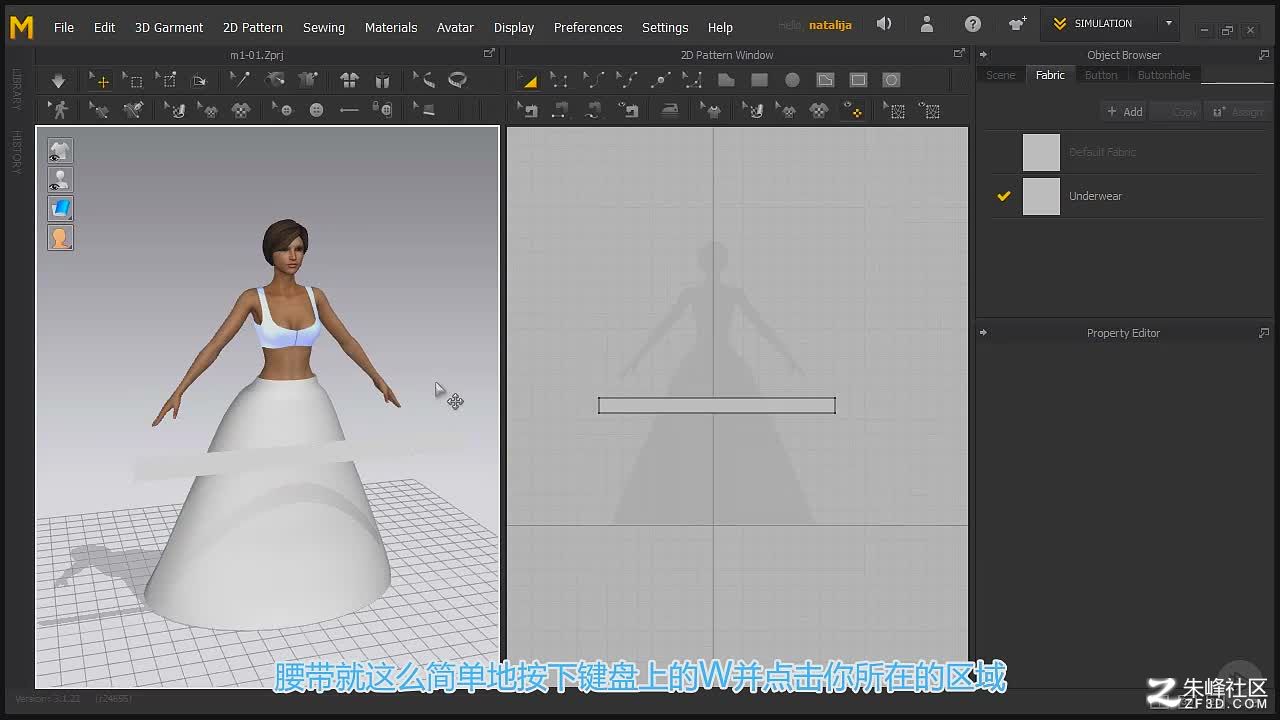Expand the HISTORY side panel
This screenshot has height=720, width=1280.
click(16, 152)
